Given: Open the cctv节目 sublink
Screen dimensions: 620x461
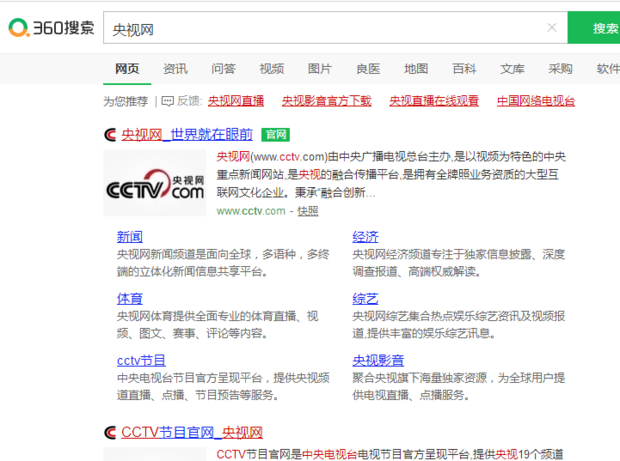Looking at the screenshot, I should [141, 361].
